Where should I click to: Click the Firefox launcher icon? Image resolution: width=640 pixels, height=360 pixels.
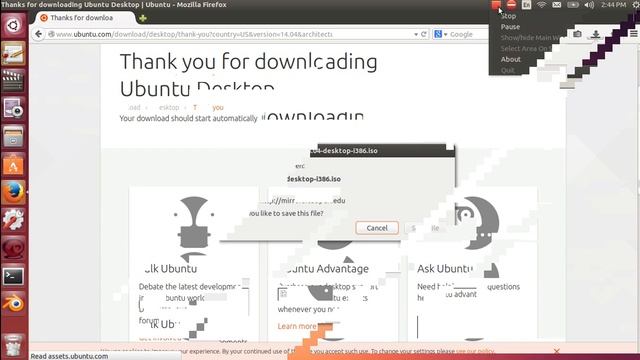pyautogui.click(x=13, y=192)
